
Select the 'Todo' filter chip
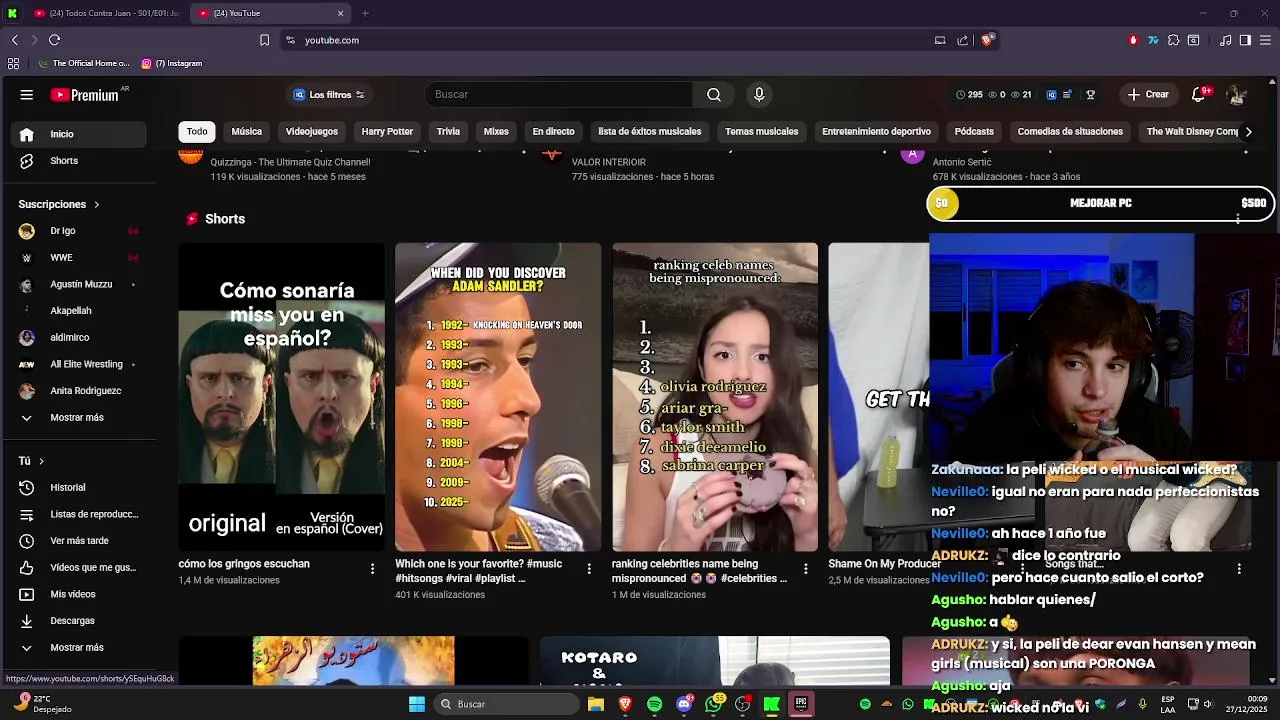click(197, 132)
